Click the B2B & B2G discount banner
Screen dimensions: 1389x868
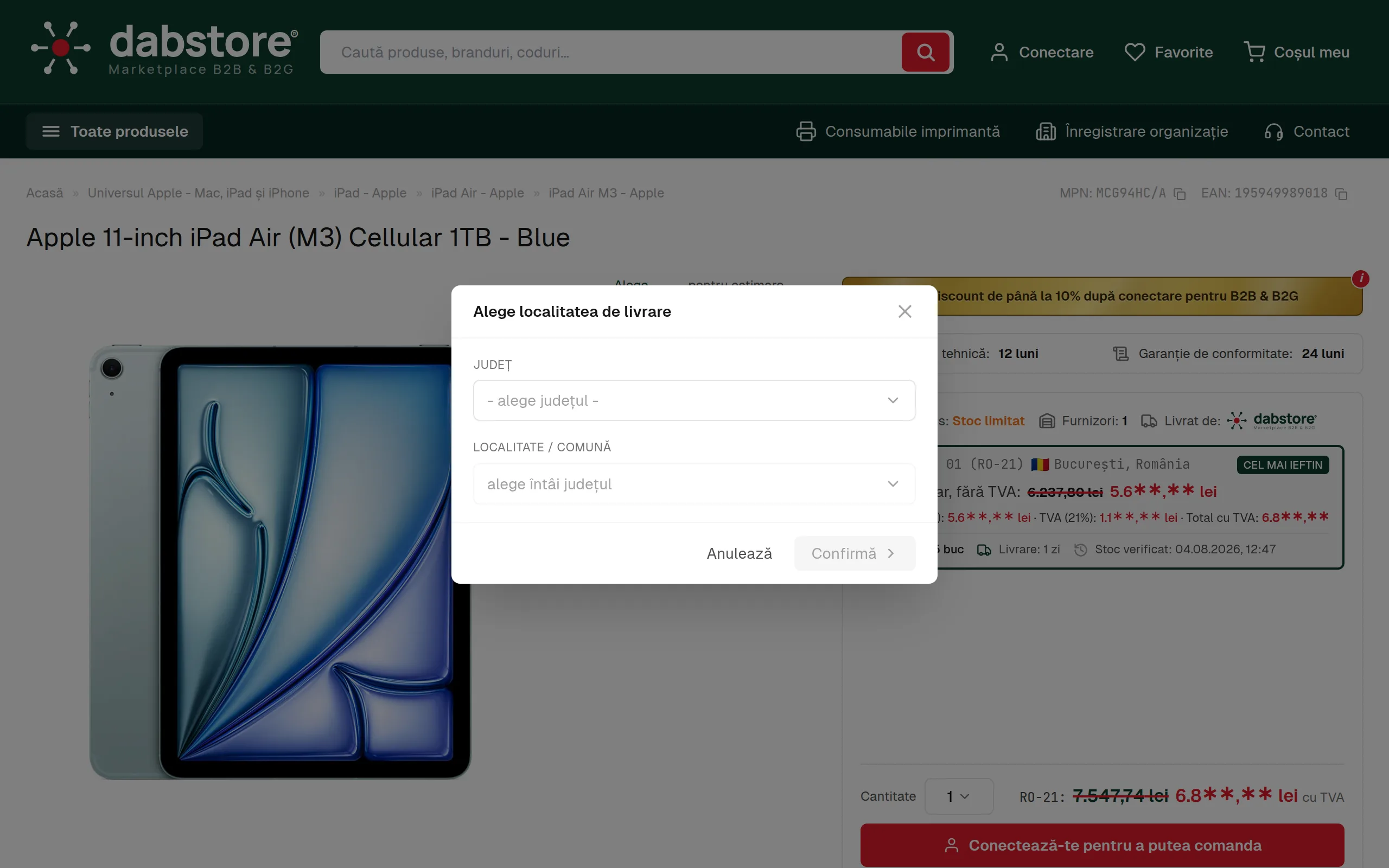click(1102, 296)
